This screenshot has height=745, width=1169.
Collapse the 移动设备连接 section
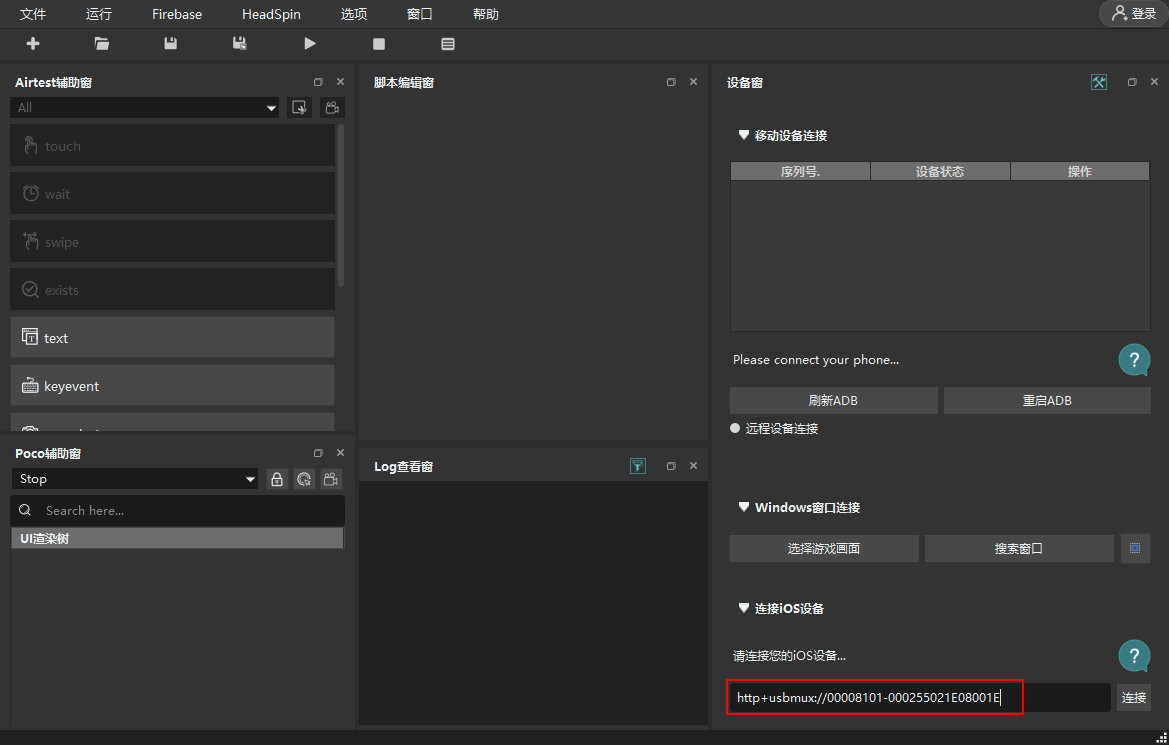[x=743, y=135]
